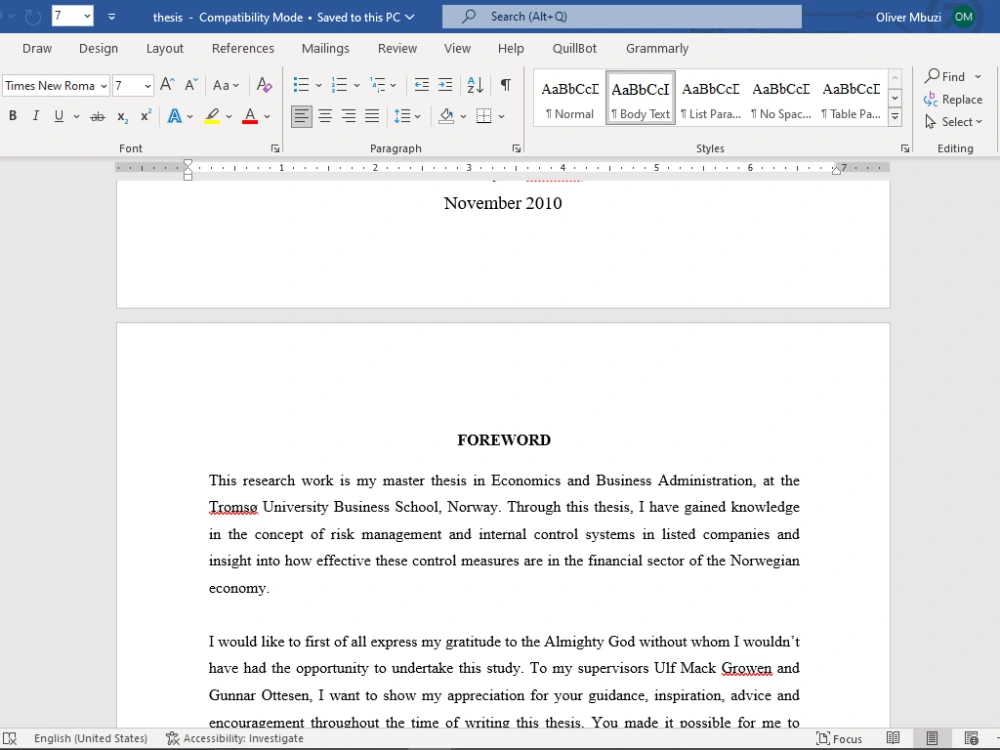Click Accessibility: Investigate status
Image resolution: width=1000 pixels, height=750 pixels.
[x=235, y=739]
